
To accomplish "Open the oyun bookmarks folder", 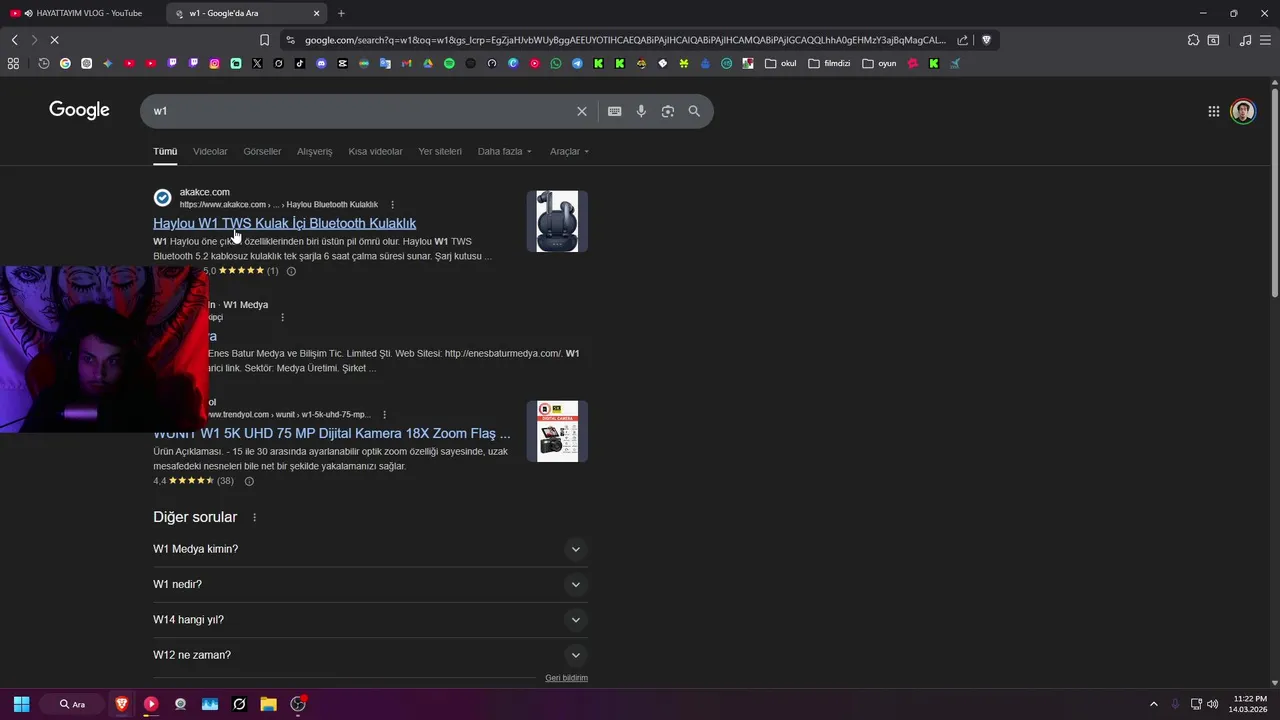I will [880, 63].
